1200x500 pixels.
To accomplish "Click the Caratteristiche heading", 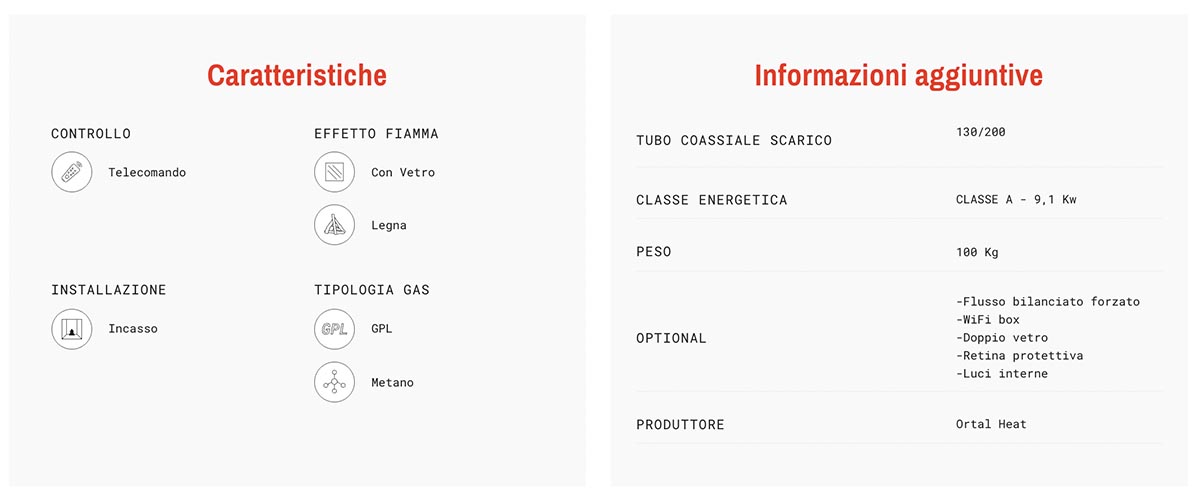I will [x=297, y=75].
